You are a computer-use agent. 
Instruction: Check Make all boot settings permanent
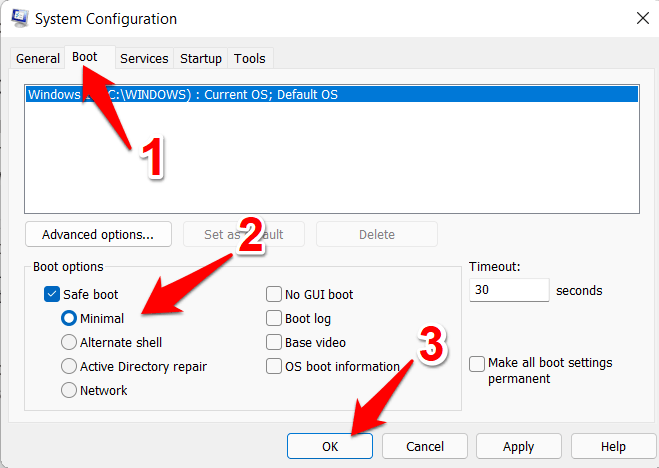pyautogui.click(x=478, y=363)
